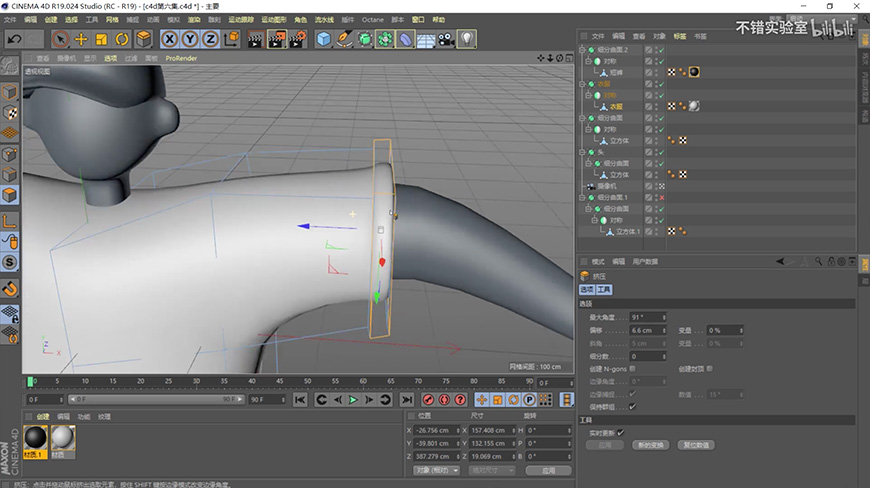Open the spline pen tool icon
The width and height of the screenshot is (870, 488).
pyautogui.click(x=344, y=39)
